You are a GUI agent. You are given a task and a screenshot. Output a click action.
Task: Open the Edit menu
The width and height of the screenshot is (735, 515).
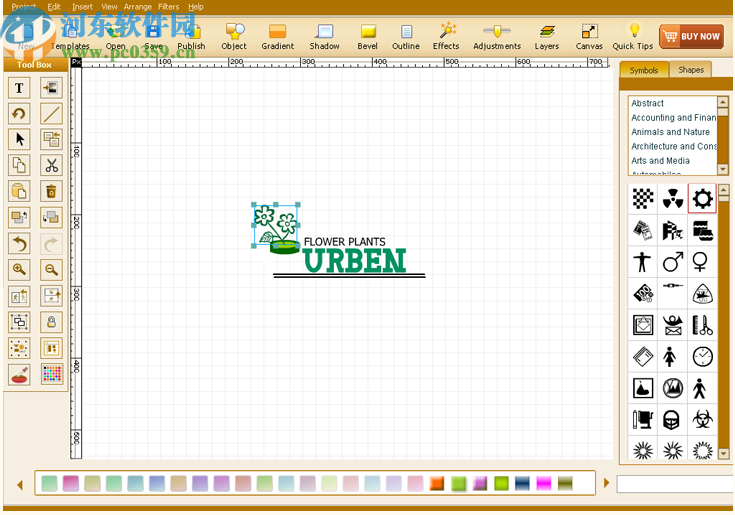(x=54, y=7)
